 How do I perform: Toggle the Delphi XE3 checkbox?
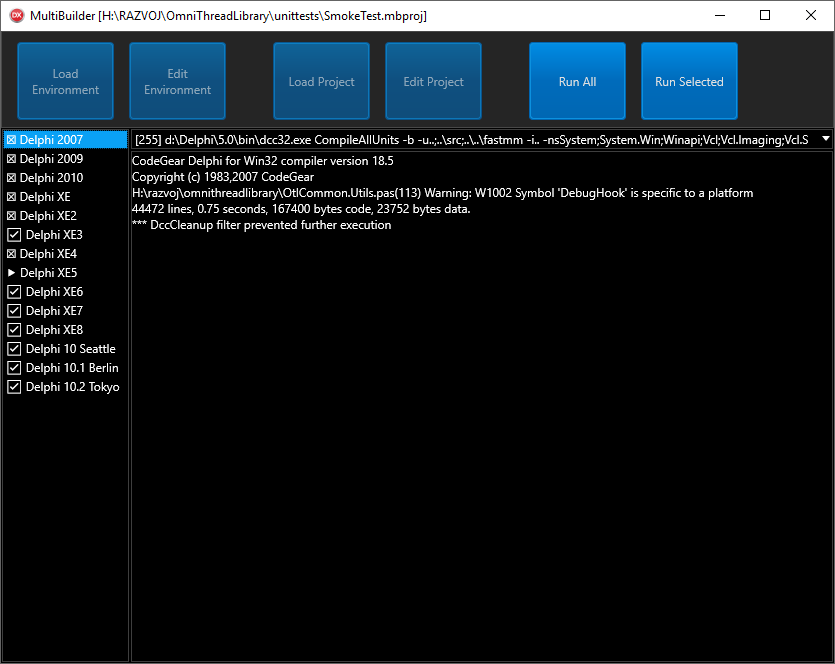(x=14, y=235)
